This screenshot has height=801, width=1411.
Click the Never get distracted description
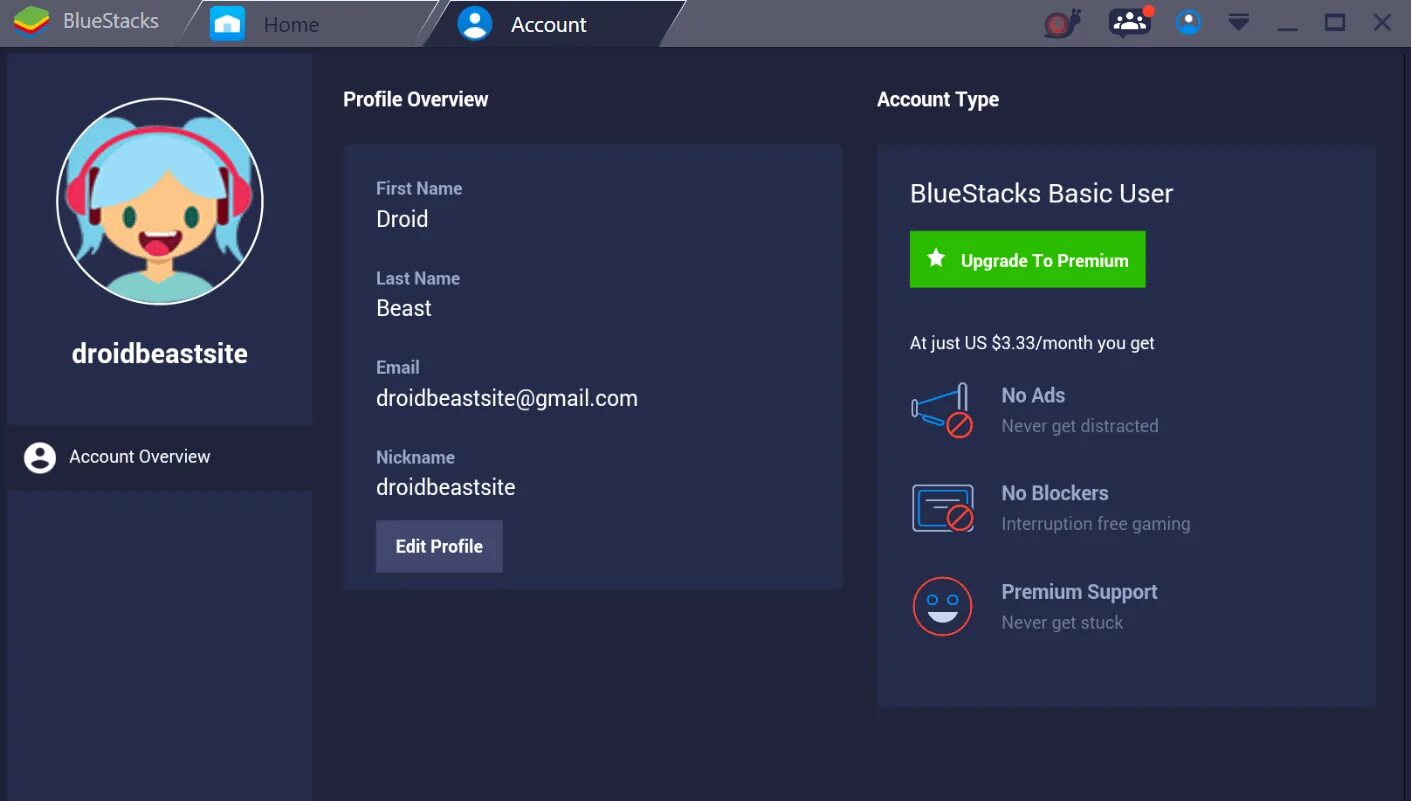[1080, 426]
